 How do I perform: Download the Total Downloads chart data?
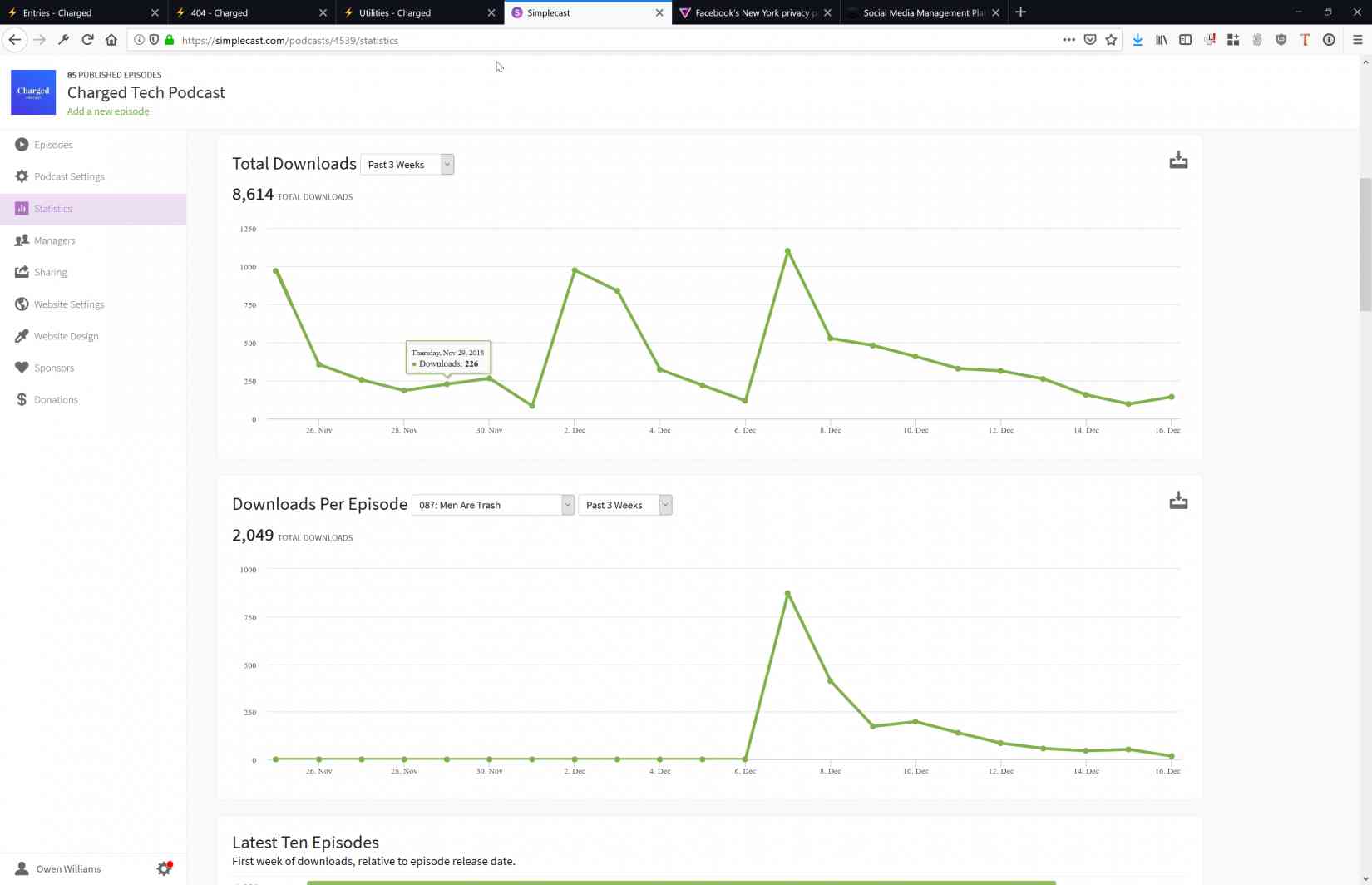pyautogui.click(x=1178, y=160)
